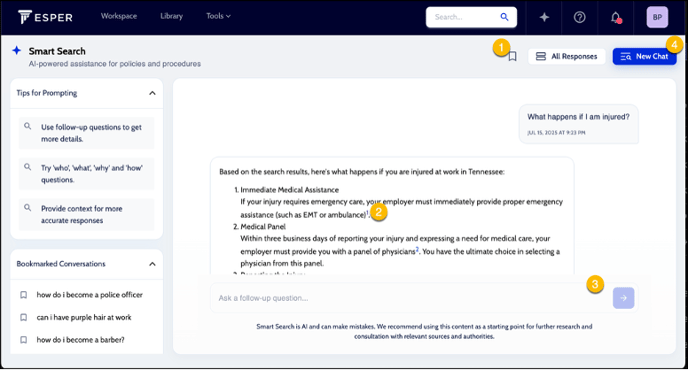Click the Esper logo

coord(46,17)
